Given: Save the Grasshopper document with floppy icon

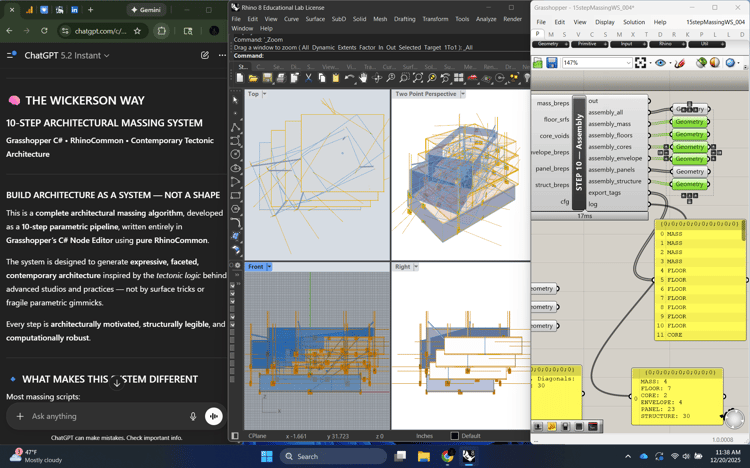Looking at the screenshot, I should point(551,63).
